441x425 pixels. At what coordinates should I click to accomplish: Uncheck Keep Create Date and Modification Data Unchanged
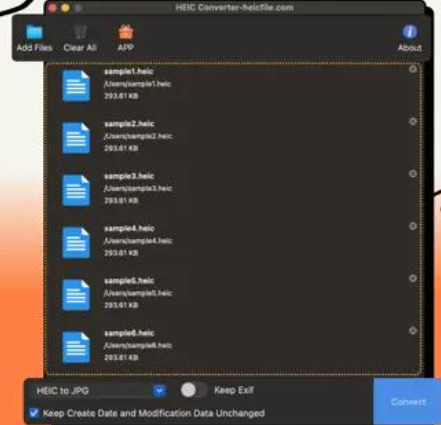point(34,413)
